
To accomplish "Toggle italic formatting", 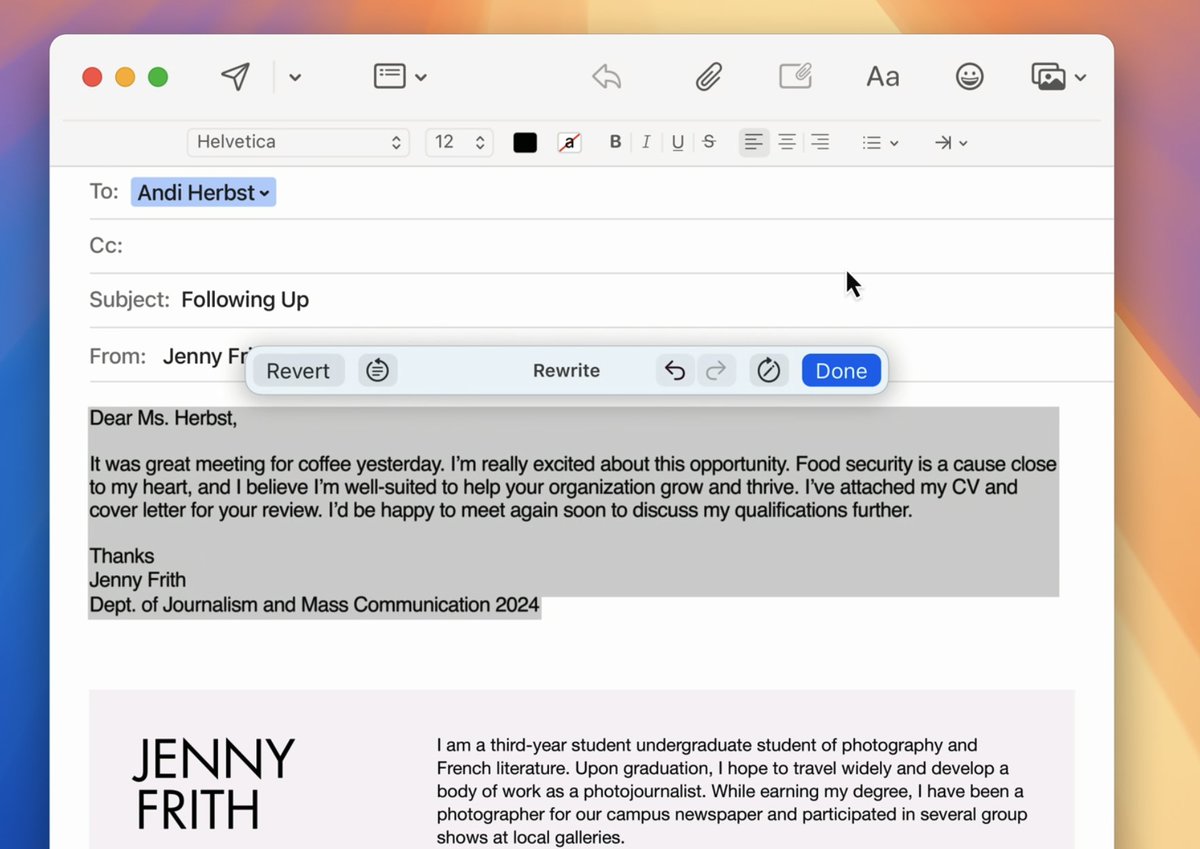I will coord(646,142).
